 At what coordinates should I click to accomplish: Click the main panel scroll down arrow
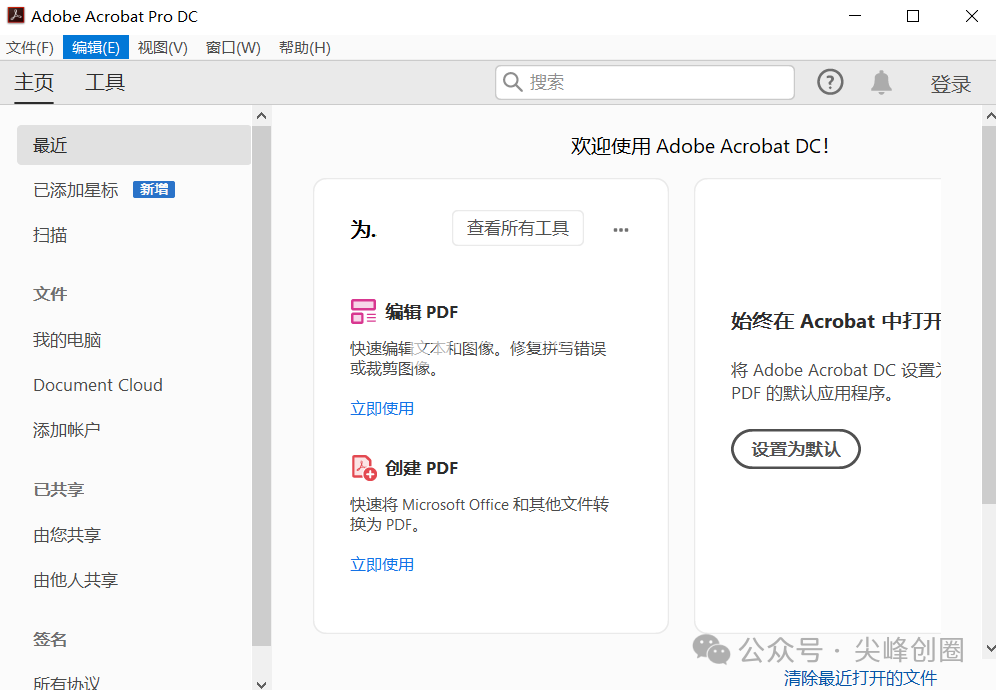[990, 648]
